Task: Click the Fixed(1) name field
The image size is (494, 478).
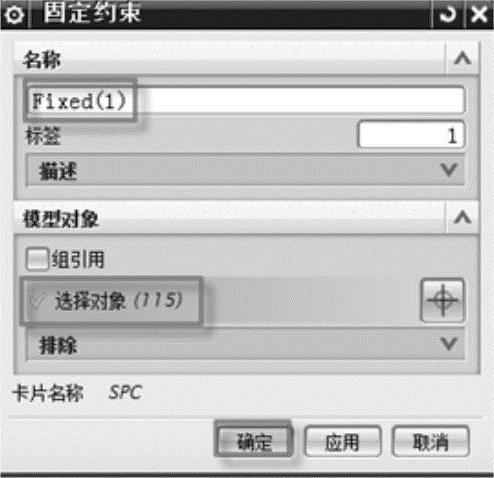Action: point(246,100)
